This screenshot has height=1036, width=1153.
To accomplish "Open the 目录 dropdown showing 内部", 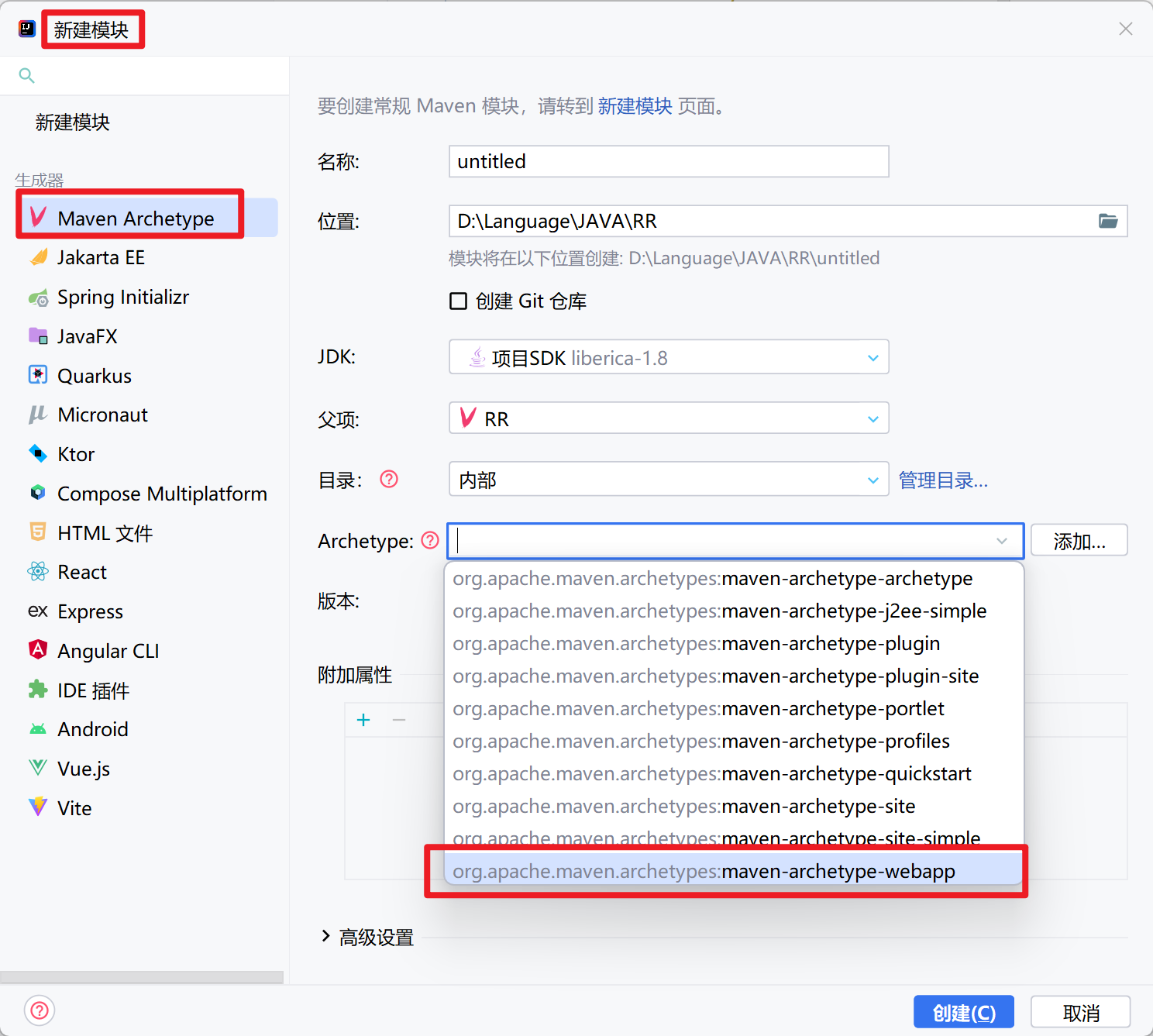I will point(668,480).
